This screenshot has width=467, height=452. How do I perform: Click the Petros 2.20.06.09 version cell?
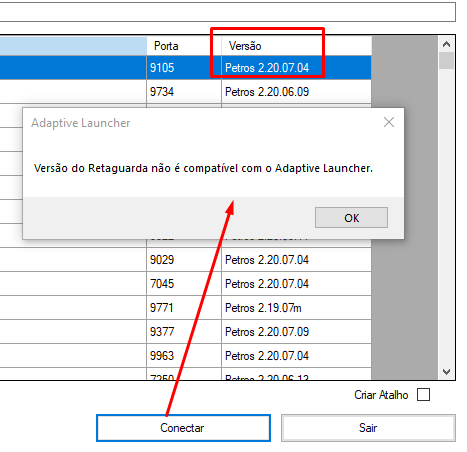tap(296, 92)
